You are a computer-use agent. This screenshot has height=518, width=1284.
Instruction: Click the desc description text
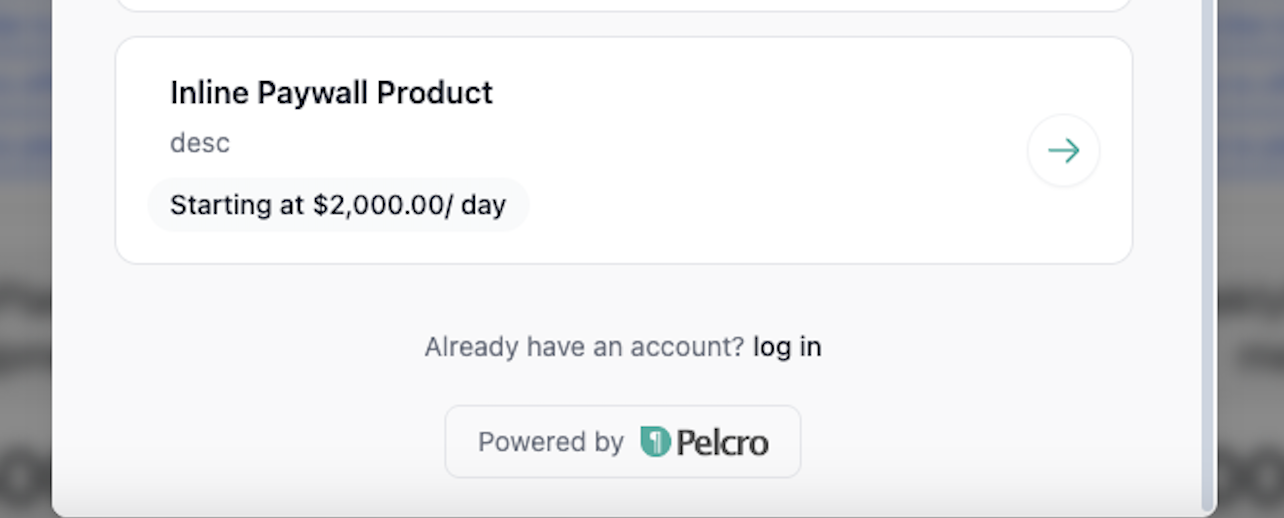coord(200,143)
